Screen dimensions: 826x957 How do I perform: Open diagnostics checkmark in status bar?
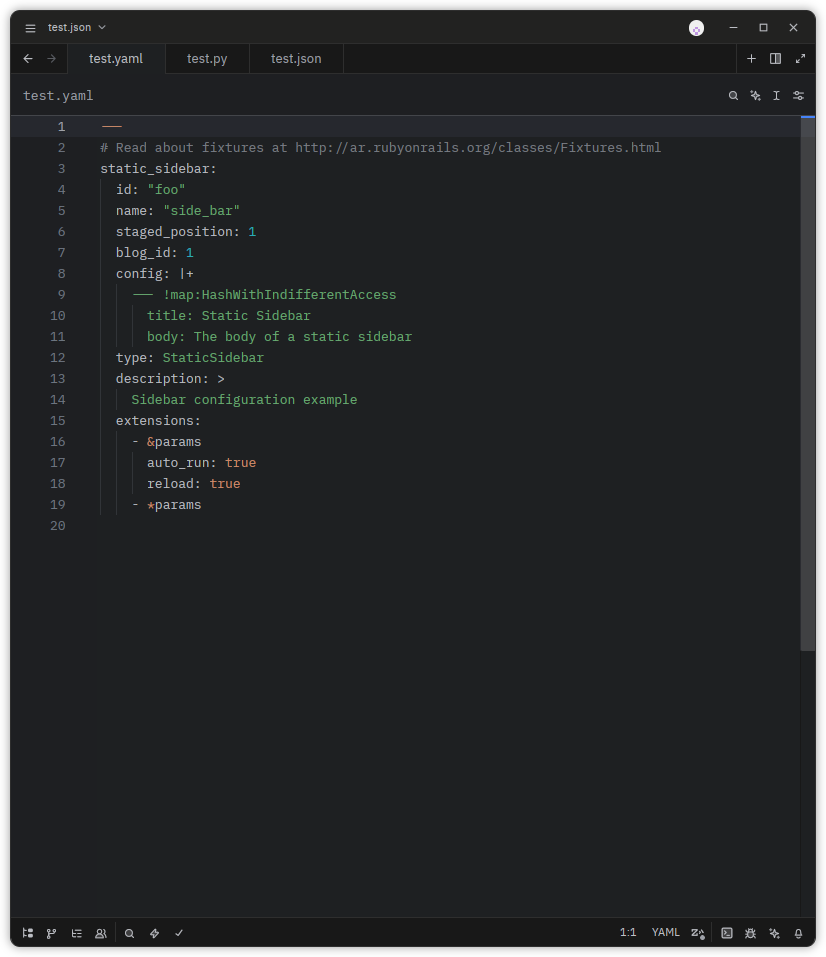pos(179,933)
